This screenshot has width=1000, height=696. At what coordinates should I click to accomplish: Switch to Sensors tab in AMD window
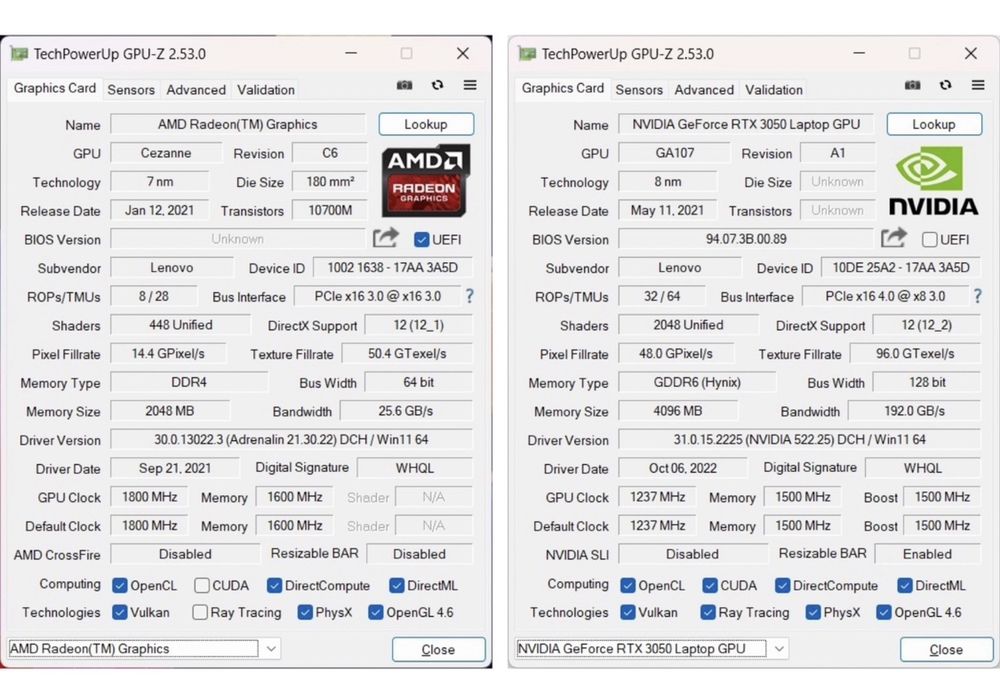pos(131,90)
